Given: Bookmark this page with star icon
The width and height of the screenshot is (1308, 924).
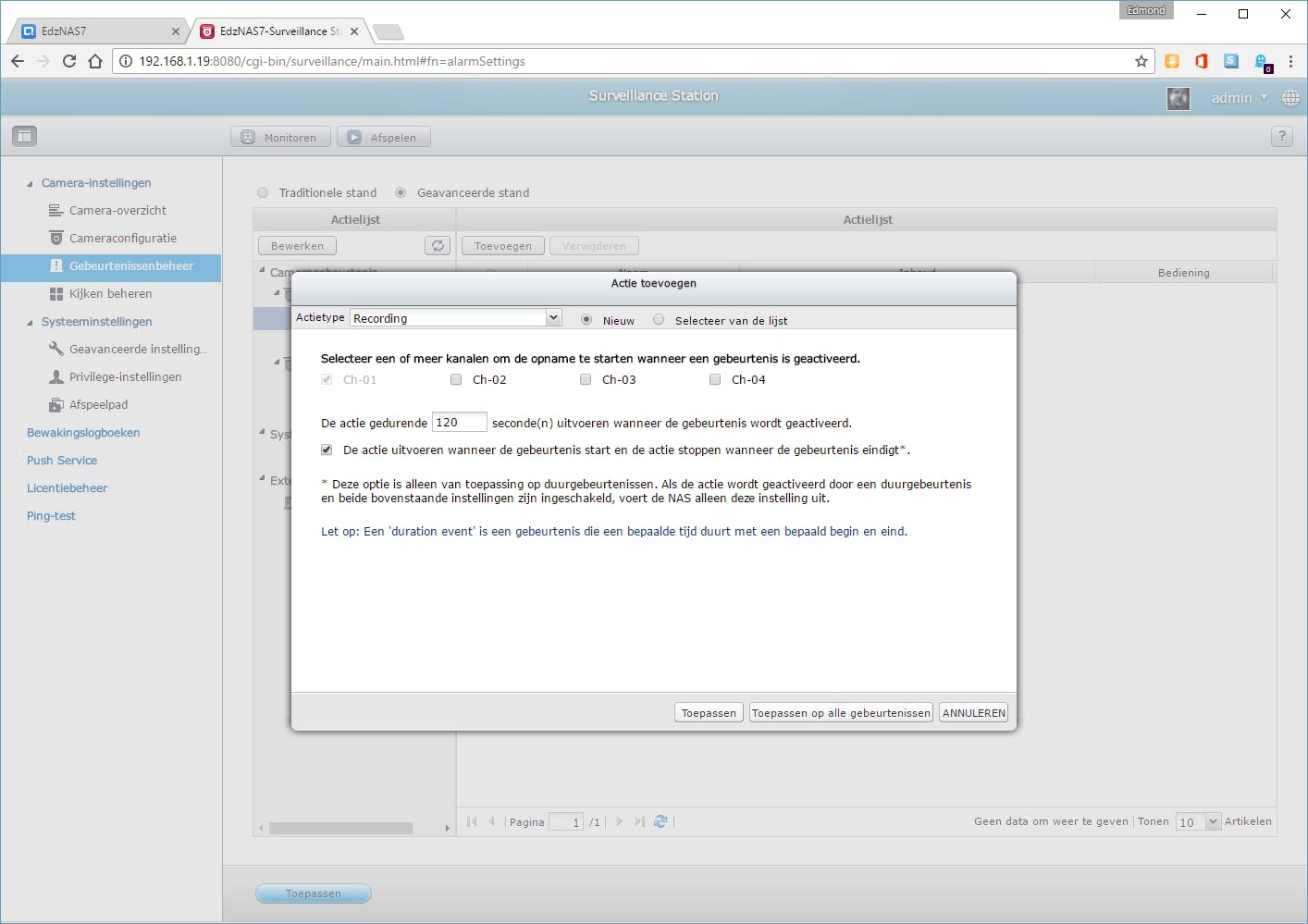Looking at the screenshot, I should (x=1141, y=61).
